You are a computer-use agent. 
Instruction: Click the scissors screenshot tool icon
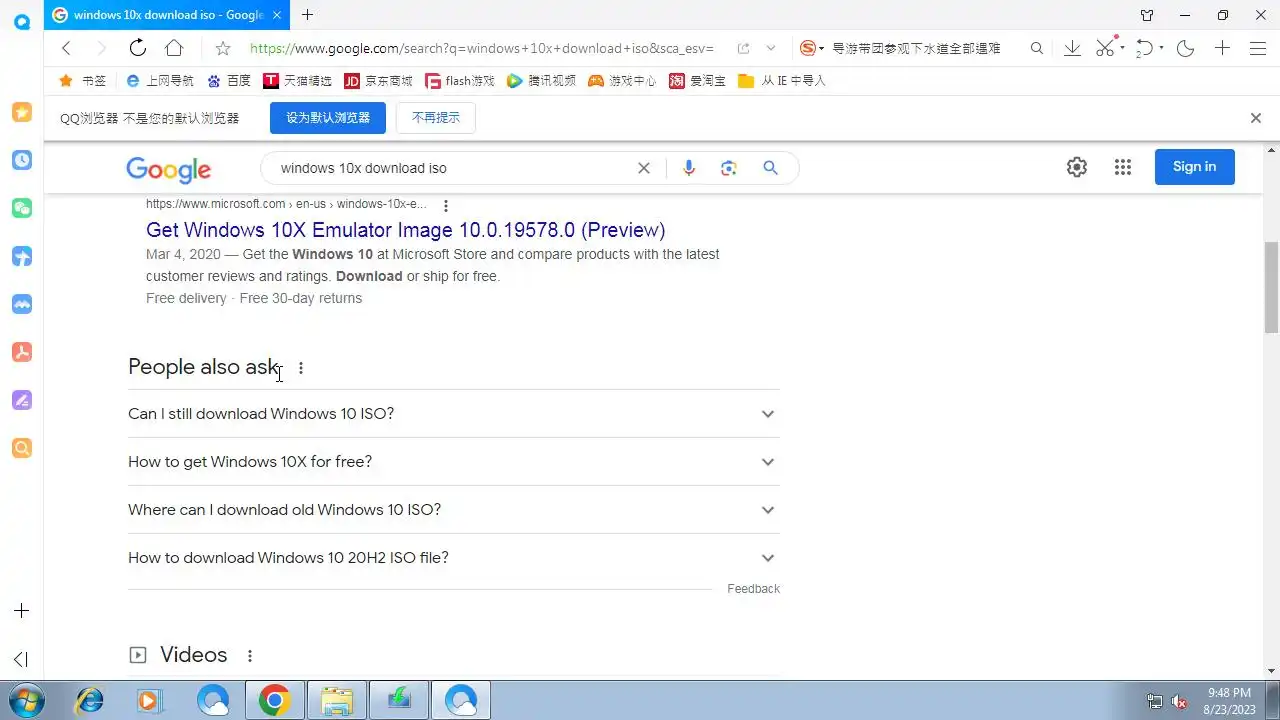1105,48
